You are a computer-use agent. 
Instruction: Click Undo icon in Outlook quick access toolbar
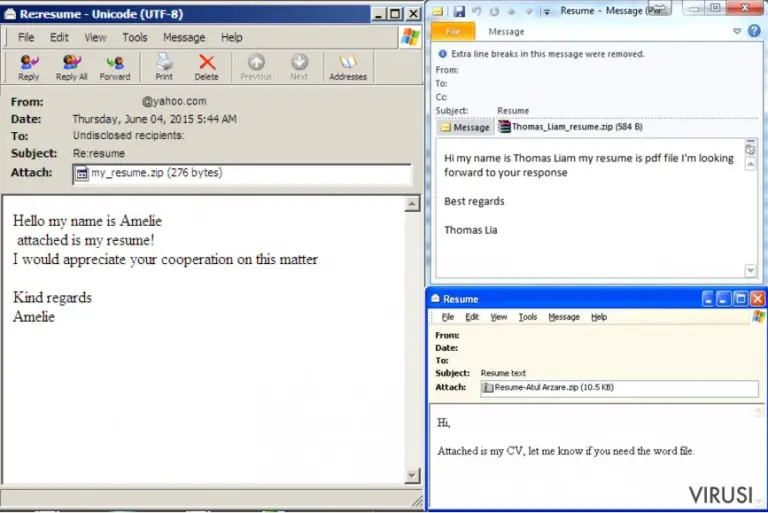point(477,11)
